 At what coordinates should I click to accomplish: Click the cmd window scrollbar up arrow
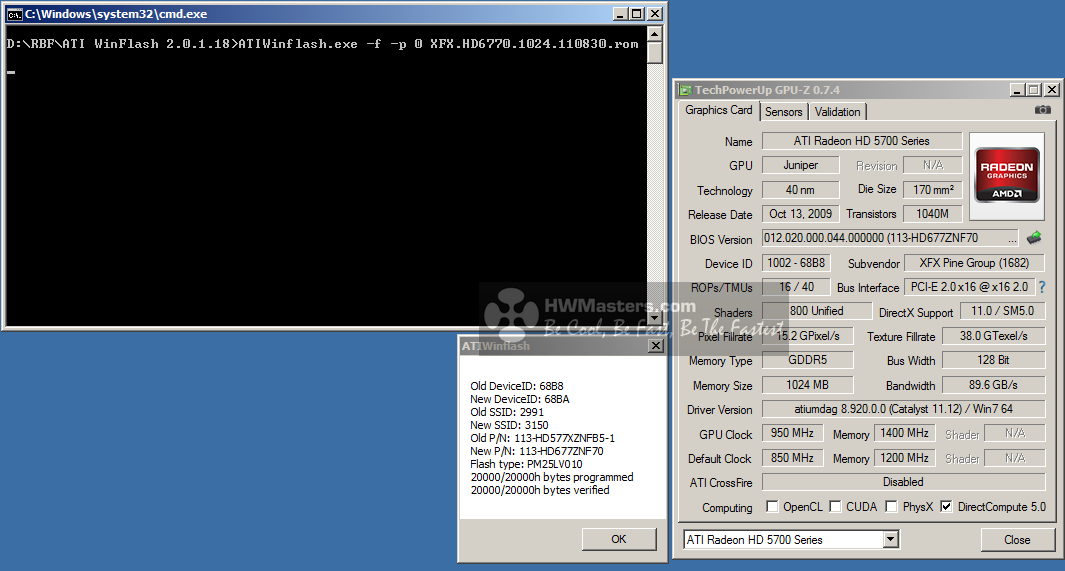point(655,34)
